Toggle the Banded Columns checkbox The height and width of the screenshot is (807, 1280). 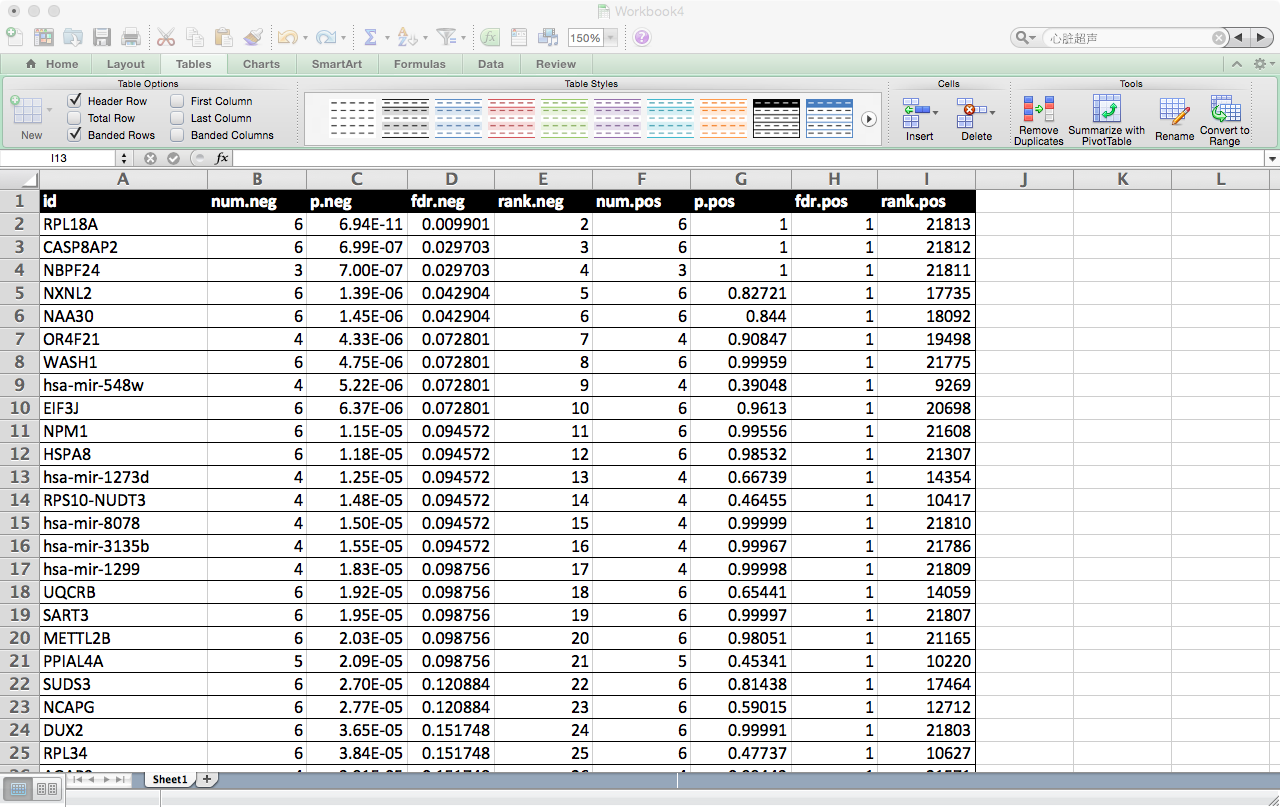(177, 135)
